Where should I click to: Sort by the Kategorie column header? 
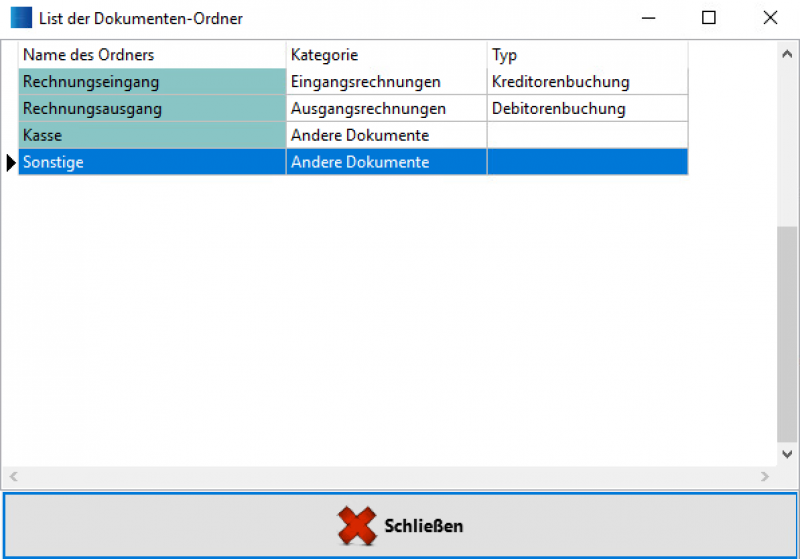point(386,55)
